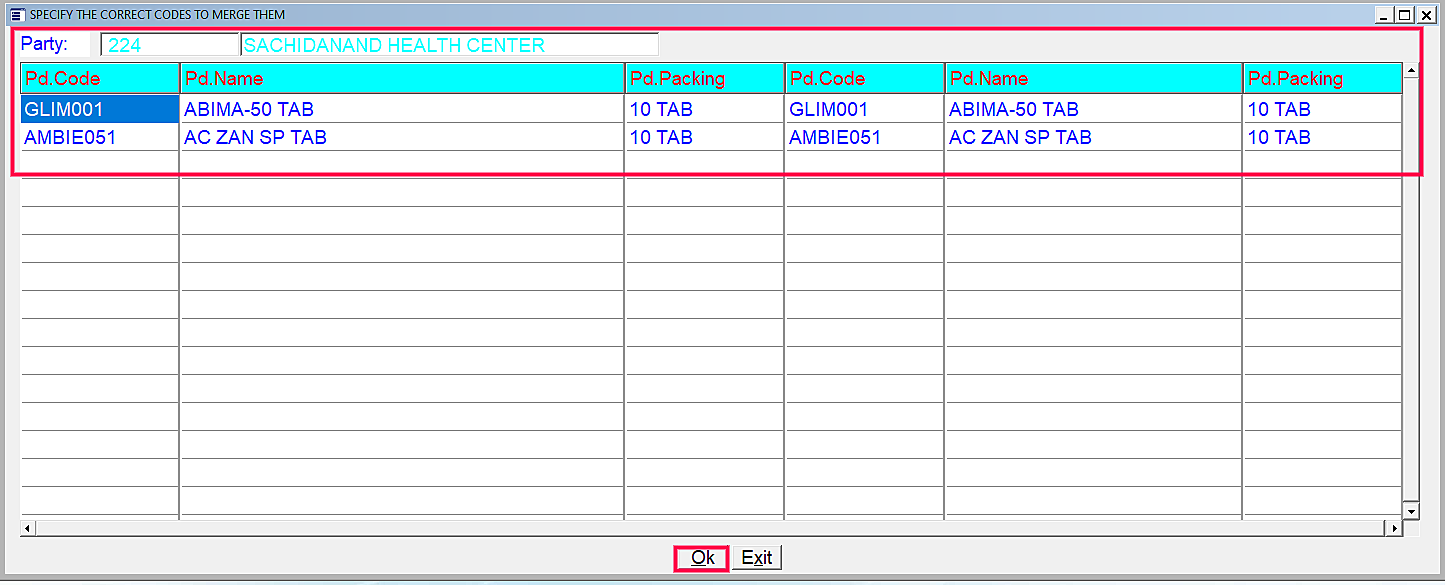The image size is (1445, 585).
Task: Select ABIMA-50 TAB in the right Pd.Name column
Action: point(1094,109)
